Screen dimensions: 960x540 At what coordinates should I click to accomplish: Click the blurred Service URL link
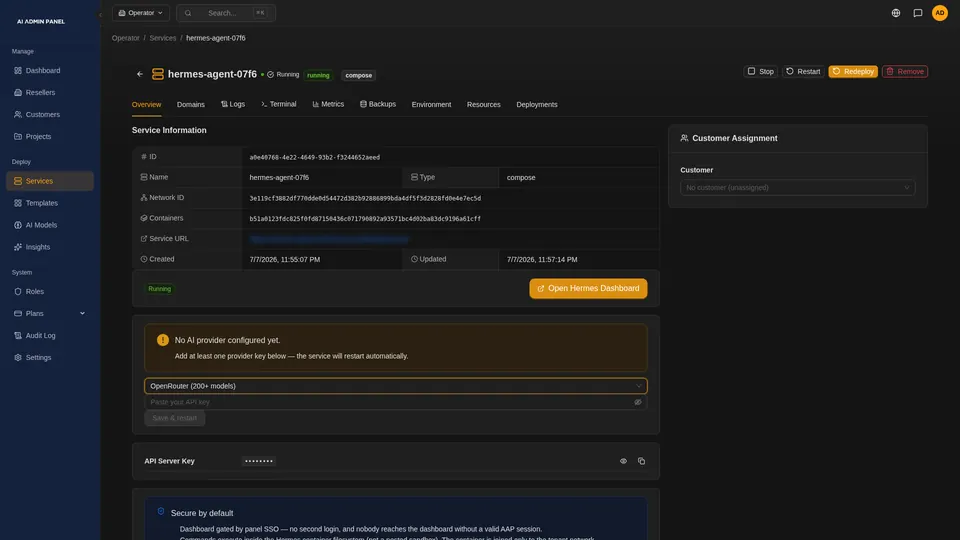click(x=329, y=239)
